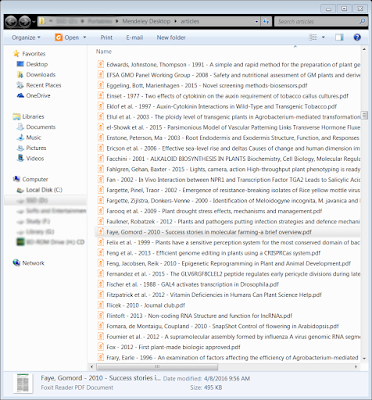Select PDF icon of EFSA GMO Panel 2008
Screen dimensions: 372x400
[101, 75]
